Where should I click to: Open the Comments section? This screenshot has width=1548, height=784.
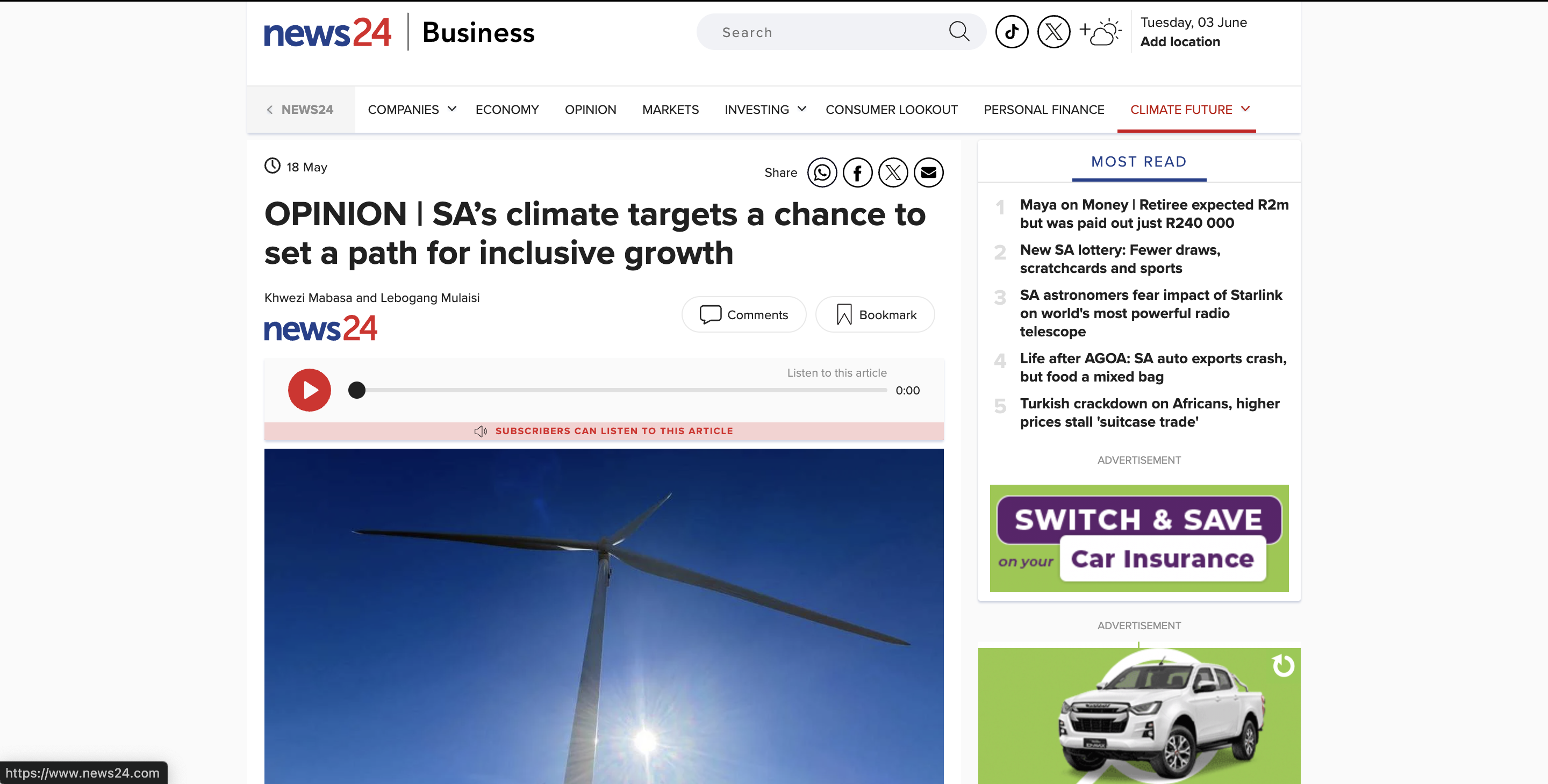tap(743, 315)
